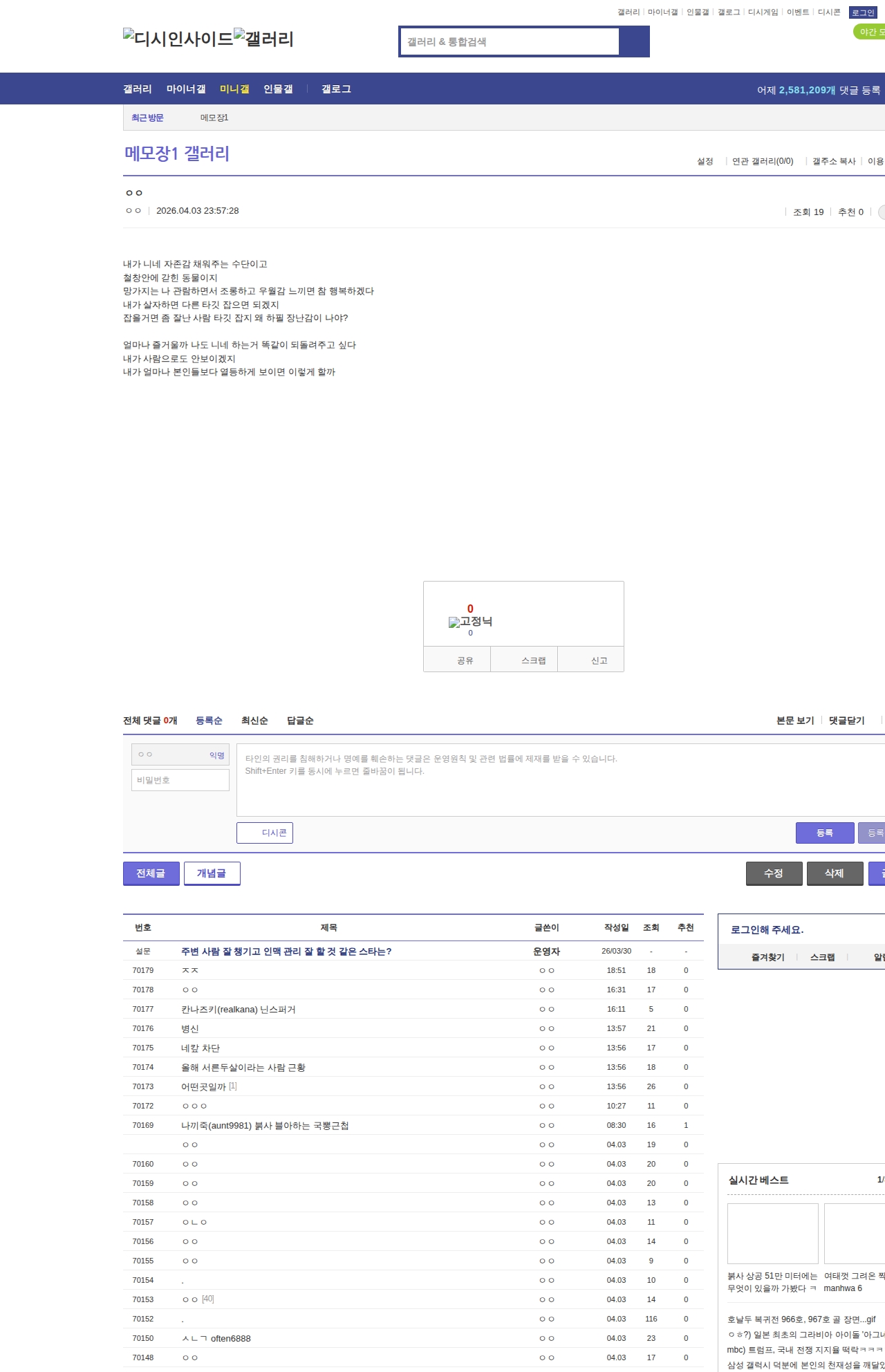
Task: Click into the comment text area
Action: (x=561, y=780)
